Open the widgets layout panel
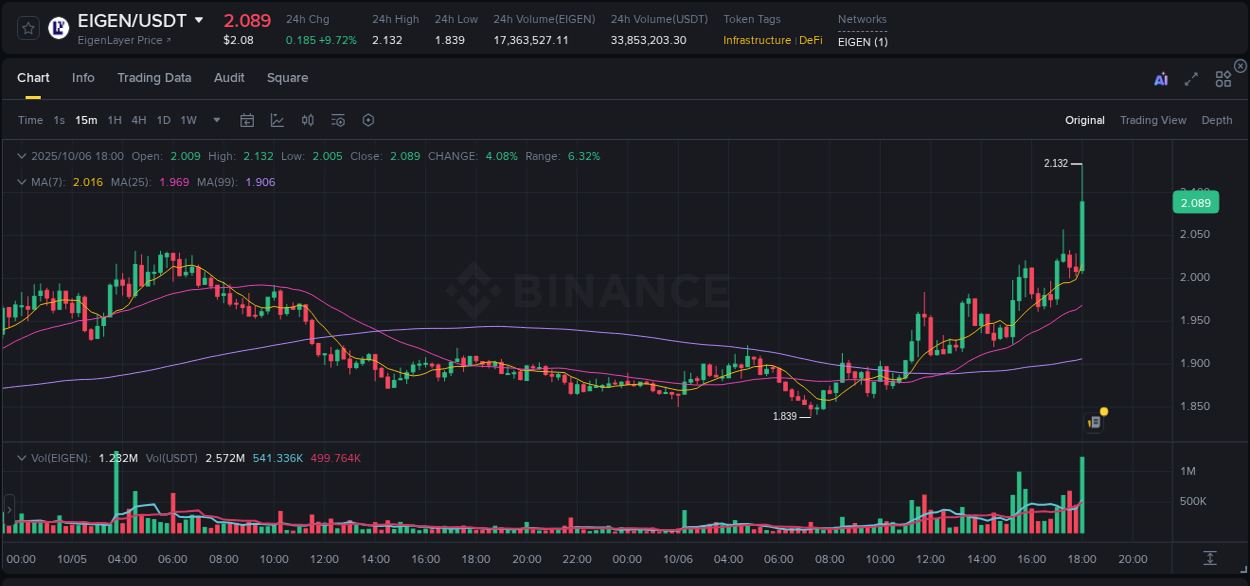 coord(1223,77)
